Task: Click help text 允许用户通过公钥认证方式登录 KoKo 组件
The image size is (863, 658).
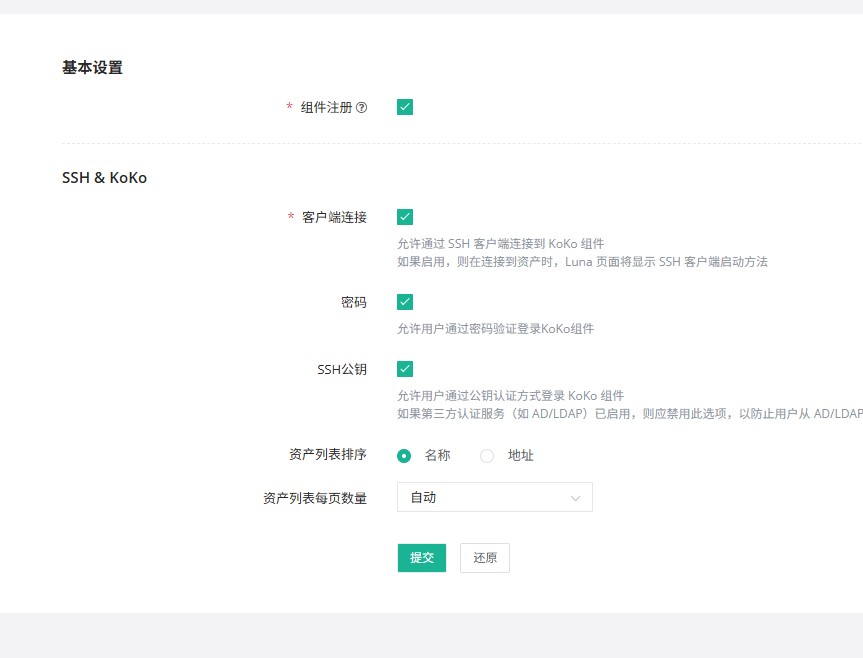Action: click(x=511, y=396)
